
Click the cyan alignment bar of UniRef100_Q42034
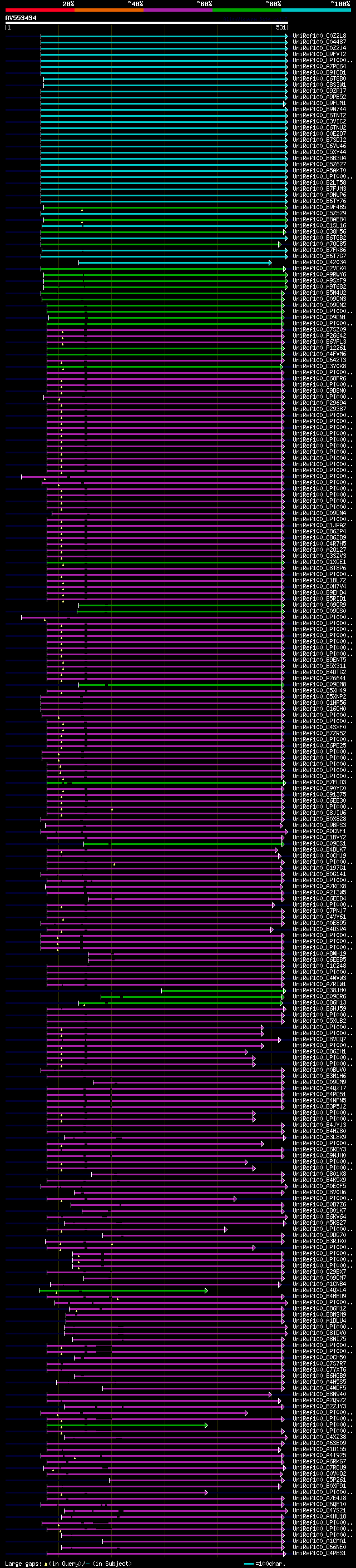click(x=175, y=263)
